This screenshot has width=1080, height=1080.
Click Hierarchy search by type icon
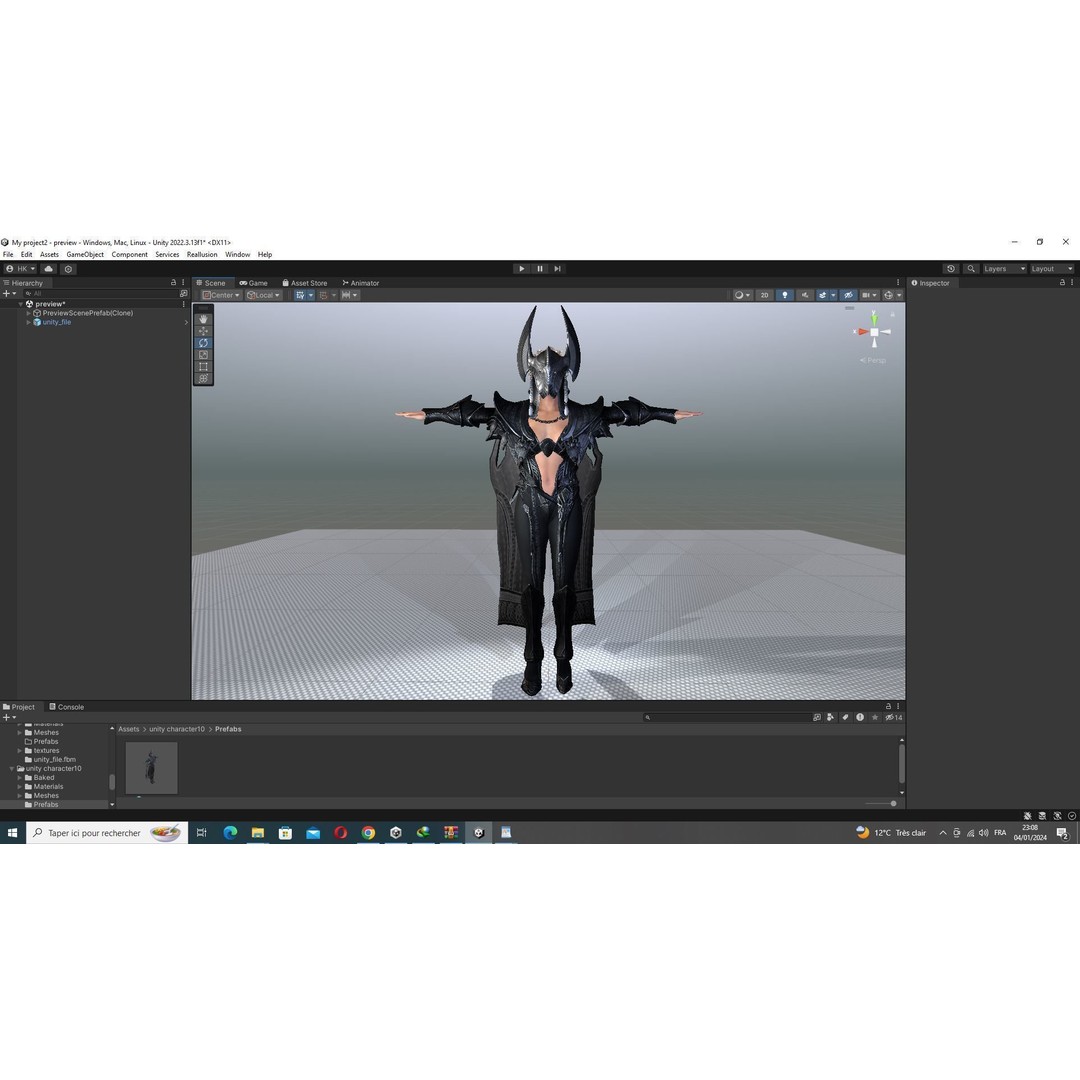pos(183,293)
